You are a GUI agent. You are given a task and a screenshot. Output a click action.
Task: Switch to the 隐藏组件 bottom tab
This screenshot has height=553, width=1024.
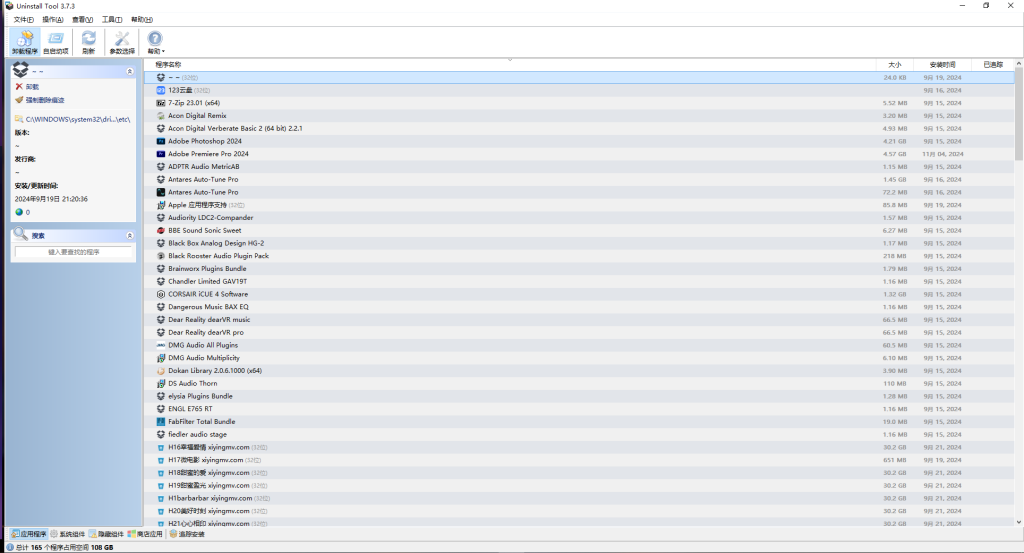point(106,534)
